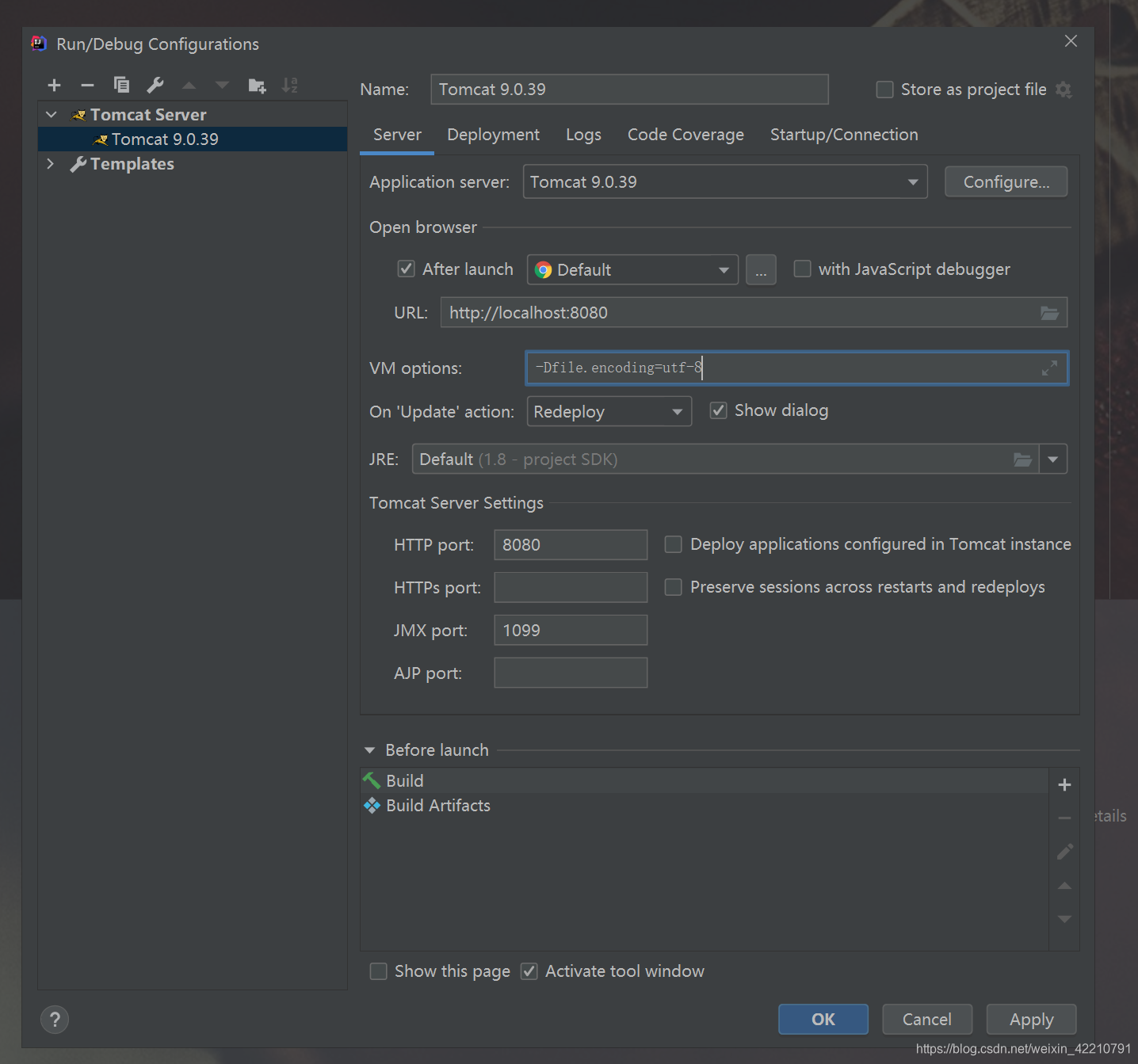Move configuration up in toolbar
This screenshot has height=1064, width=1138.
tap(189, 85)
